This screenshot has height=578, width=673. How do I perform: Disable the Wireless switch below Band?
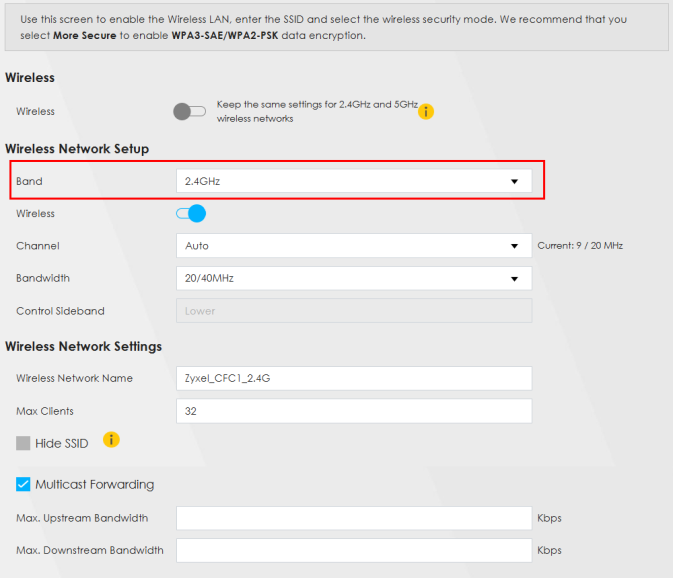[190, 213]
